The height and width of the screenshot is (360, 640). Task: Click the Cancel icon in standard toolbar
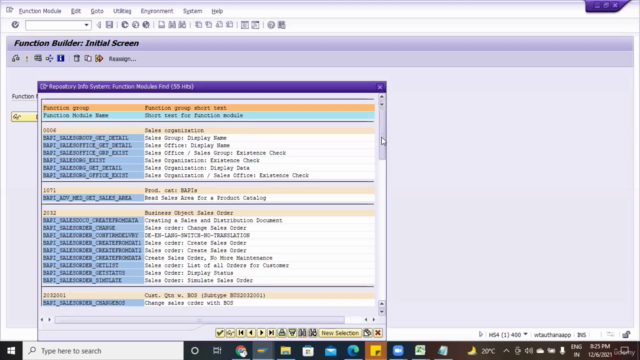(x=146, y=25)
